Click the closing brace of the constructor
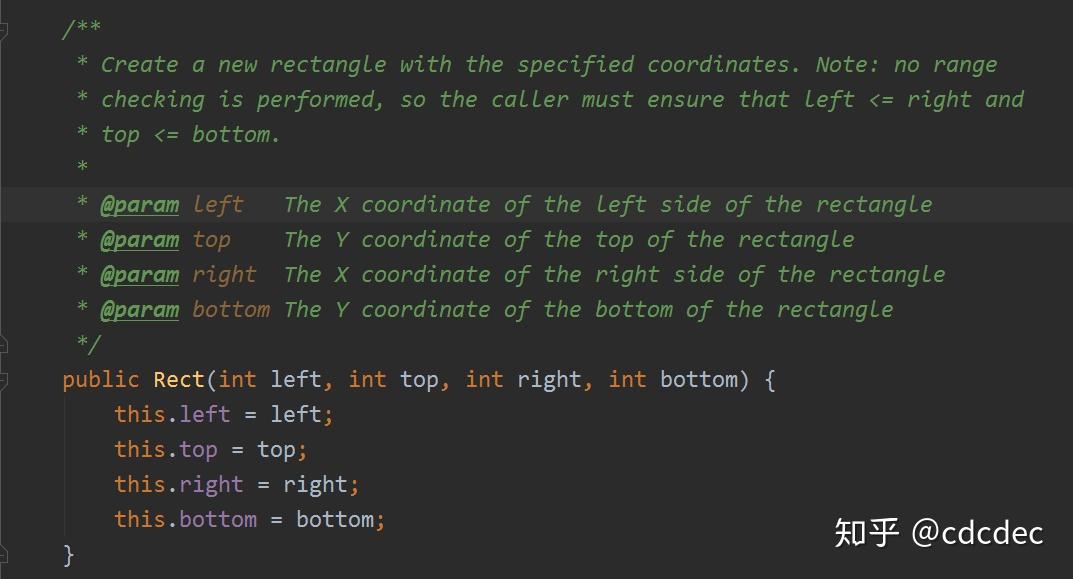Image resolution: width=1073 pixels, height=579 pixels. click(x=69, y=554)
